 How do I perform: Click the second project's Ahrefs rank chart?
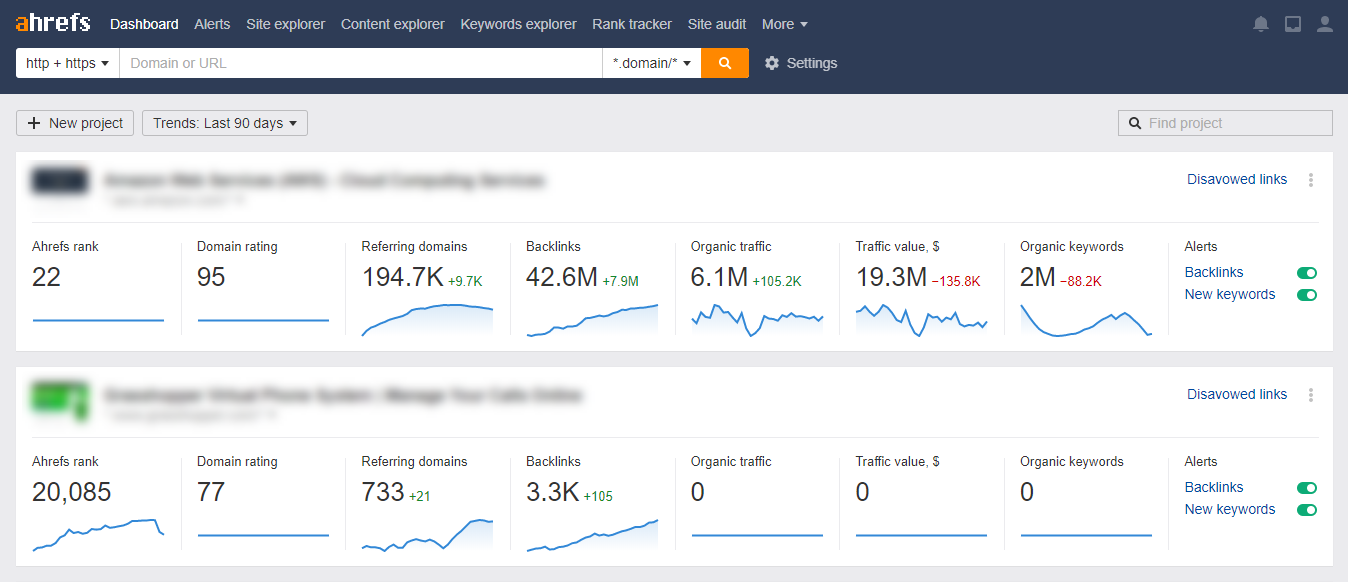tap(98, 535)
